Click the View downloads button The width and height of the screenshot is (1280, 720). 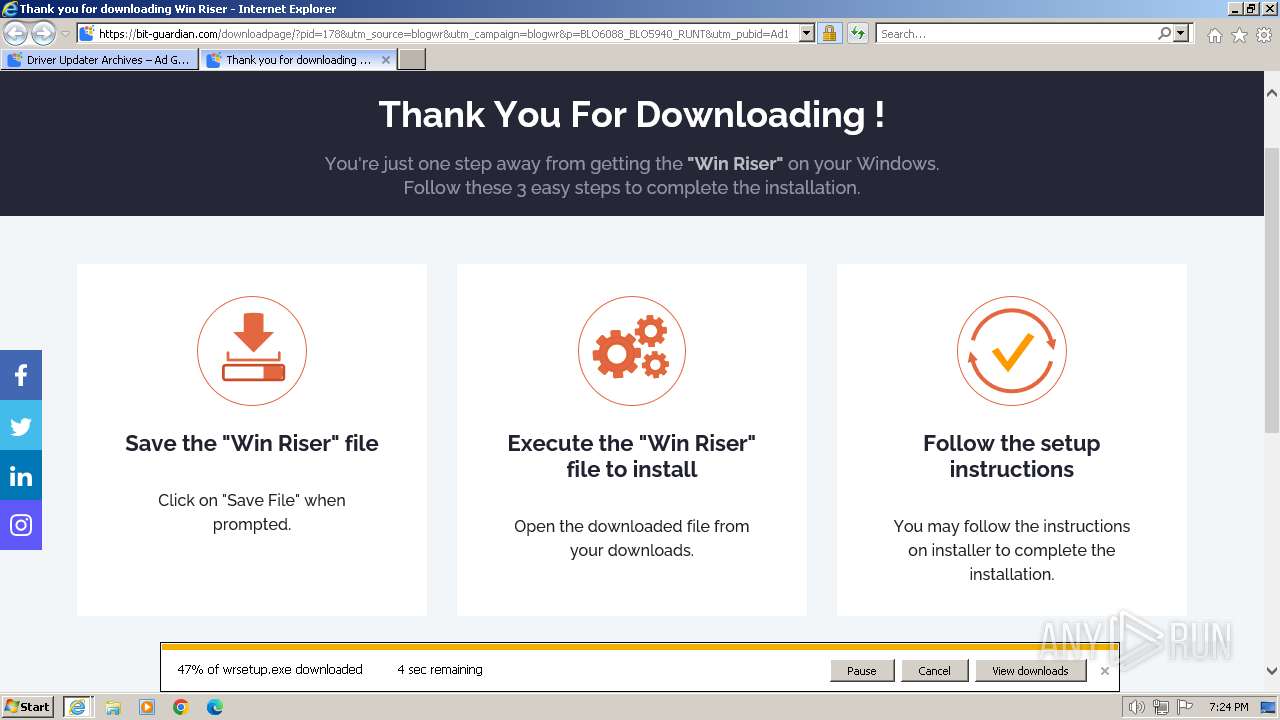coord(1030,671)
